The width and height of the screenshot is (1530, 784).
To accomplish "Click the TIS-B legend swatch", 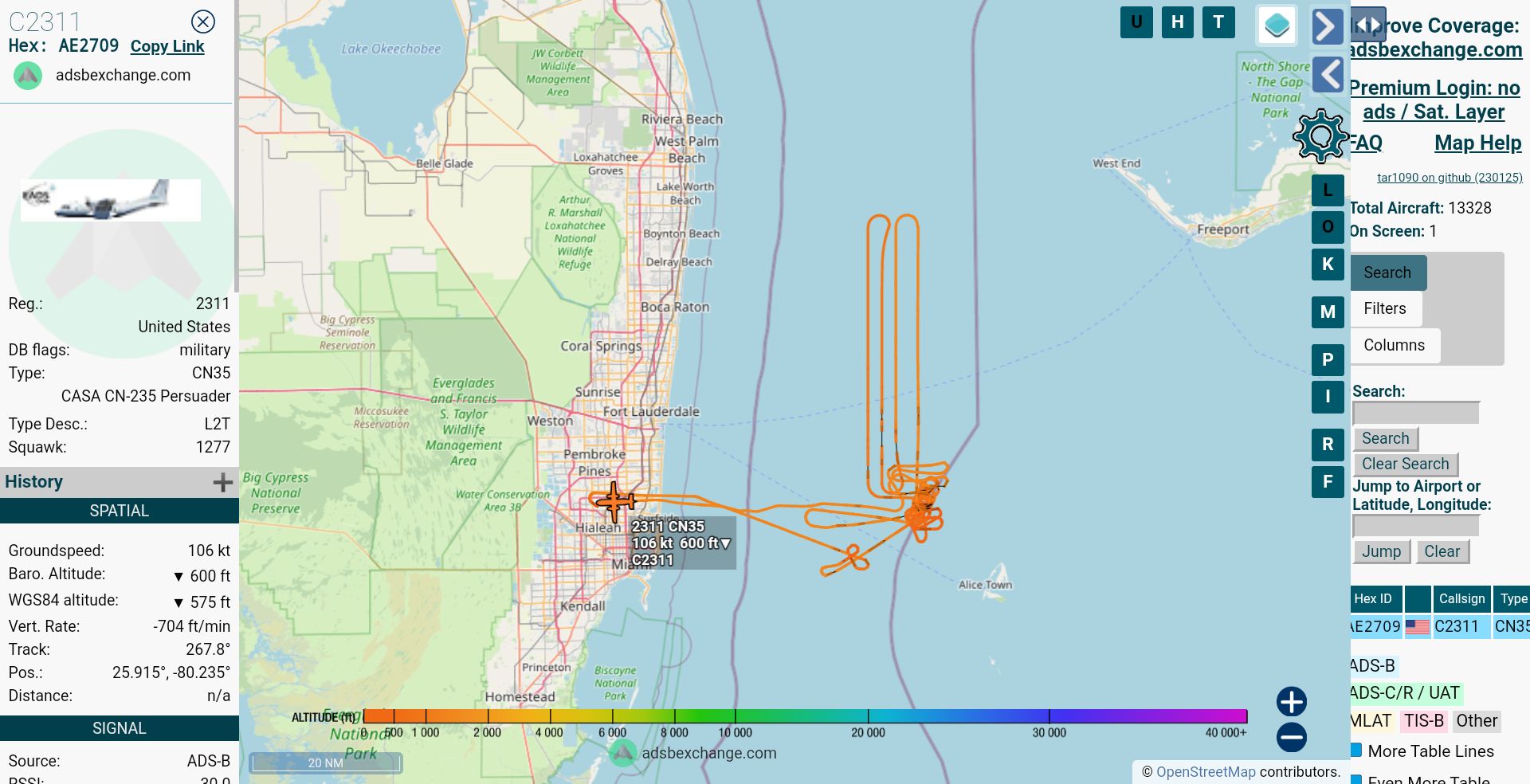I will click(1424, 721).
